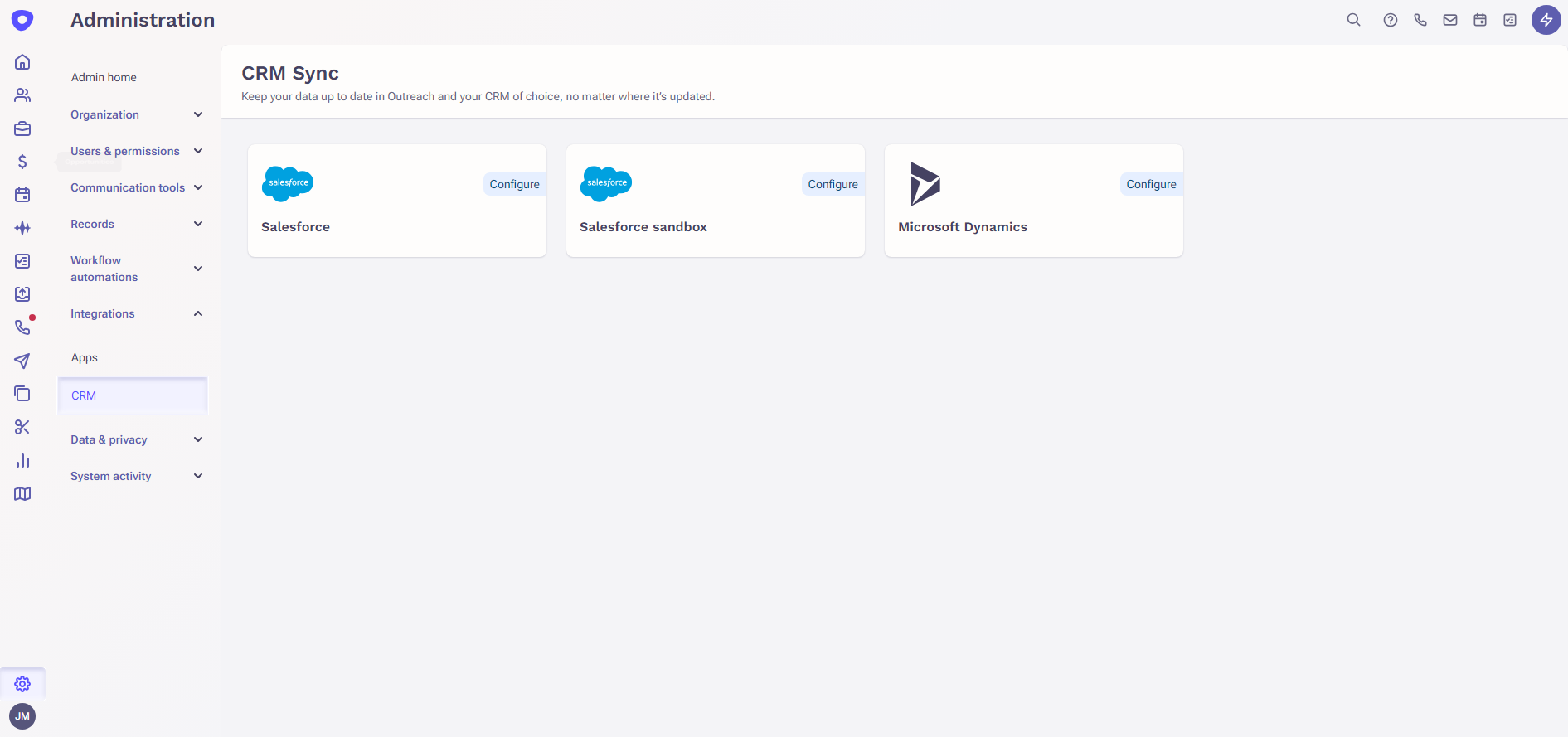This screenshot has width=1568, height=737.
Task: Open the Tasks checklist icon in sidebar
Action: coord(22,261)
